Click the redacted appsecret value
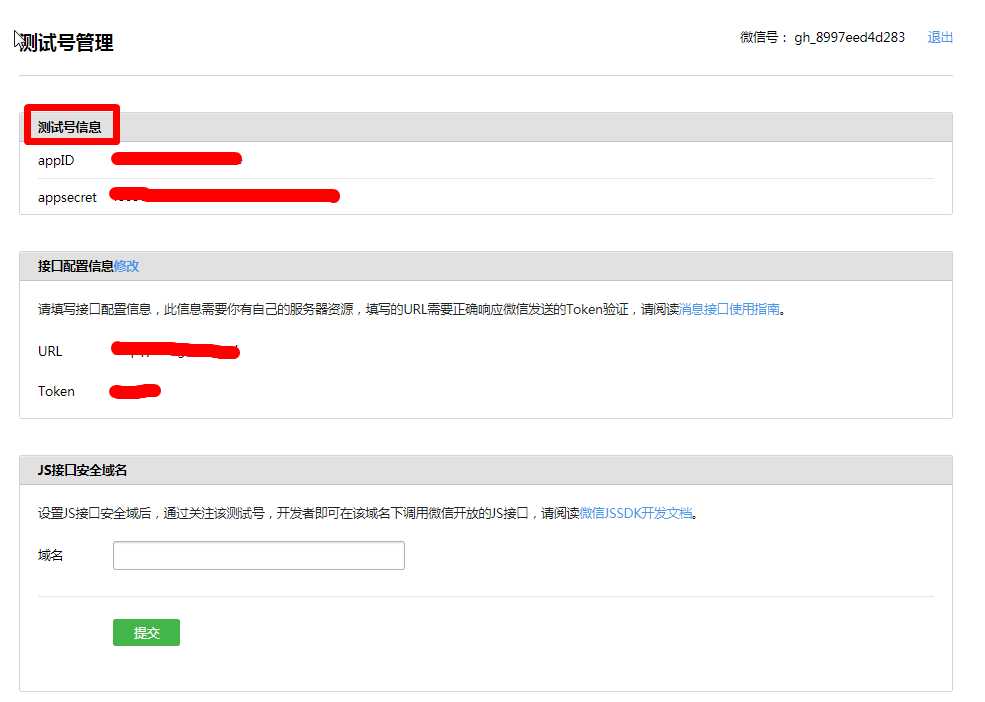 (x=224, y=195)
